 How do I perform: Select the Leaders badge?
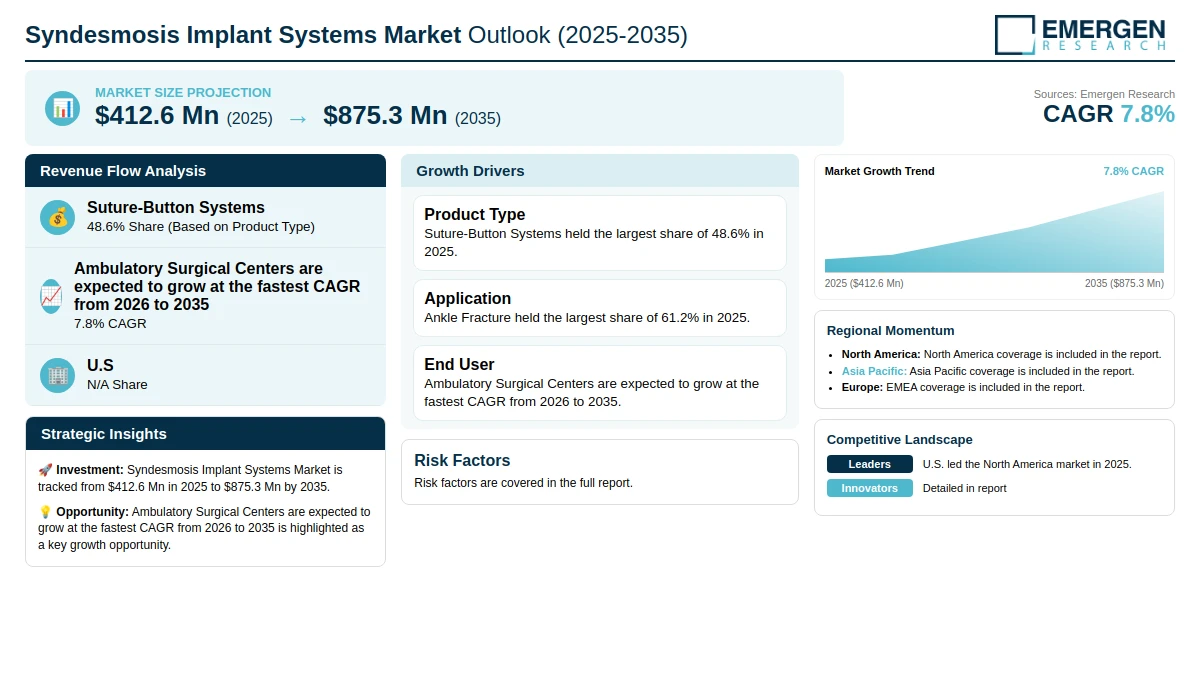pos(870,464)
